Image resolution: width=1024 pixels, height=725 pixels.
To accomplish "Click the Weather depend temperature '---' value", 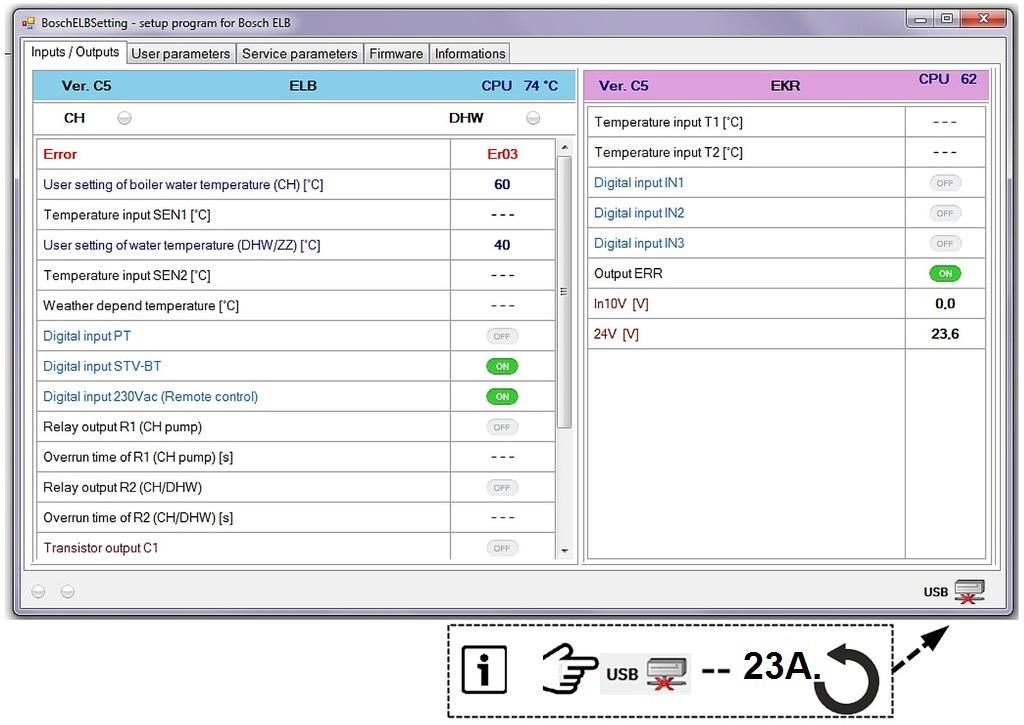I will (x=502, y=306).
